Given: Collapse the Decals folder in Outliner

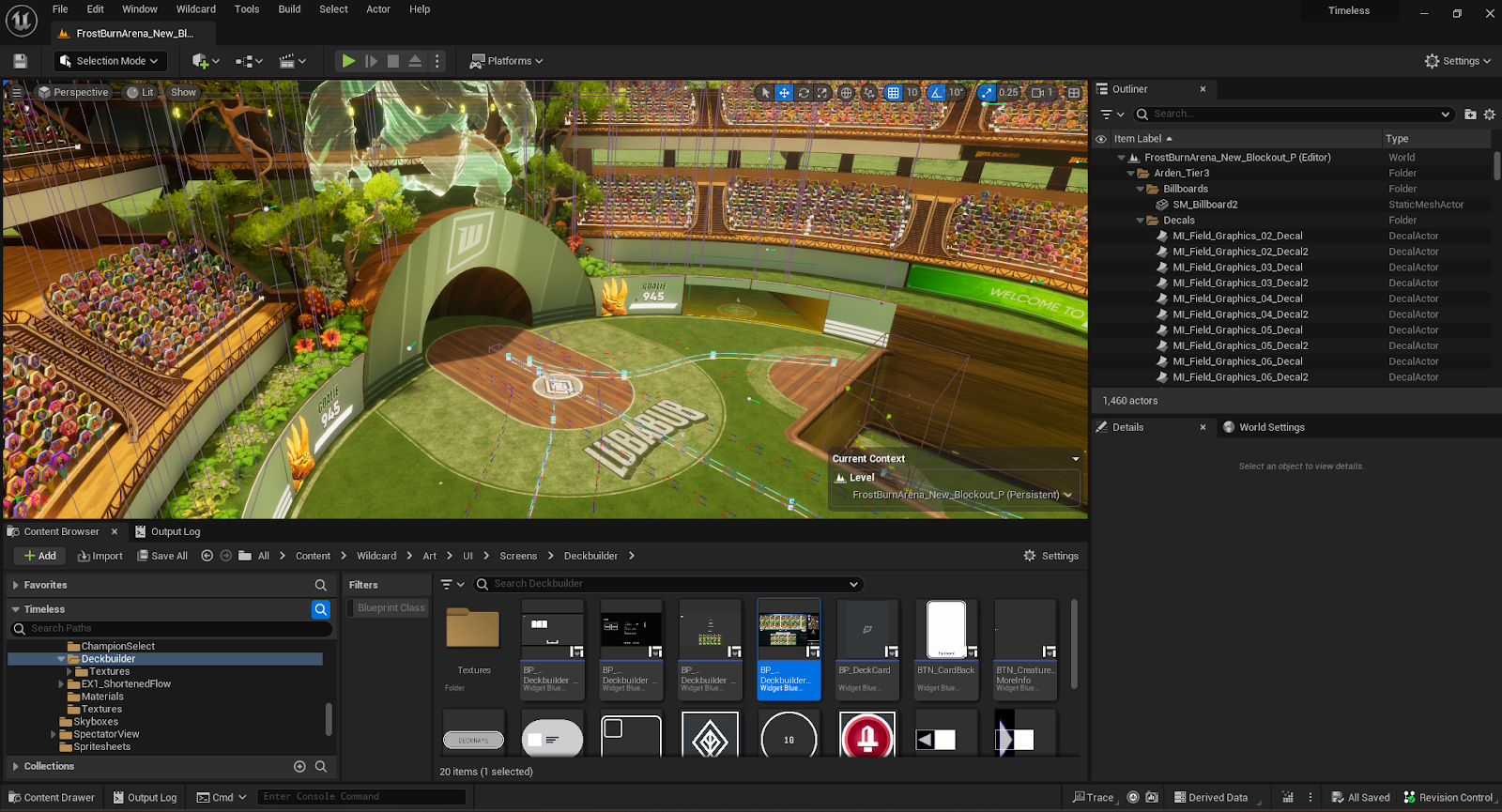Looking at the screenshot, I should (x=1141, y=221).
